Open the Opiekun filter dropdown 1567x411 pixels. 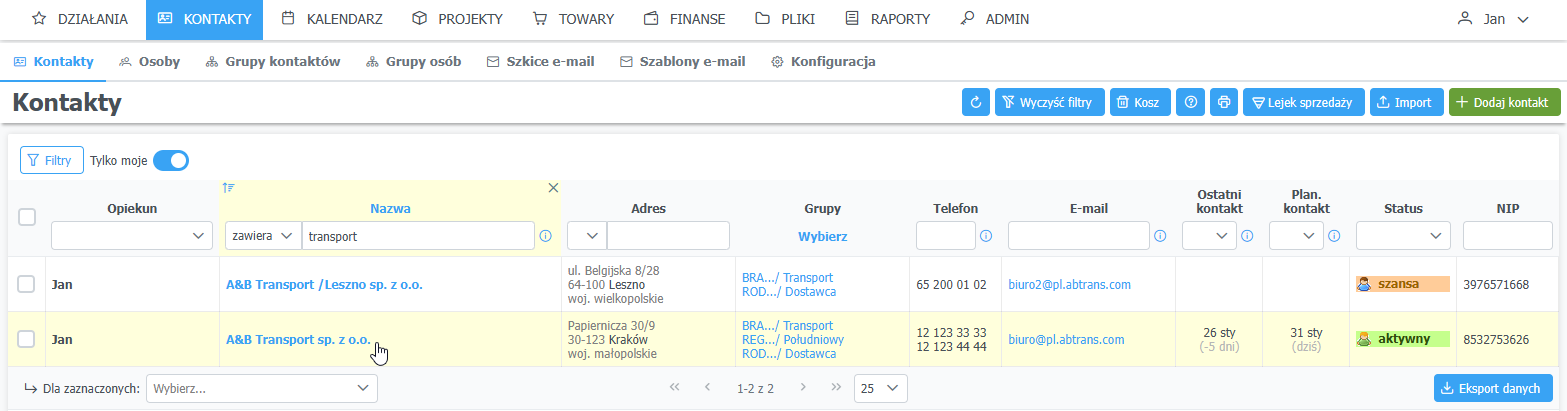click(x=132, y=236)
